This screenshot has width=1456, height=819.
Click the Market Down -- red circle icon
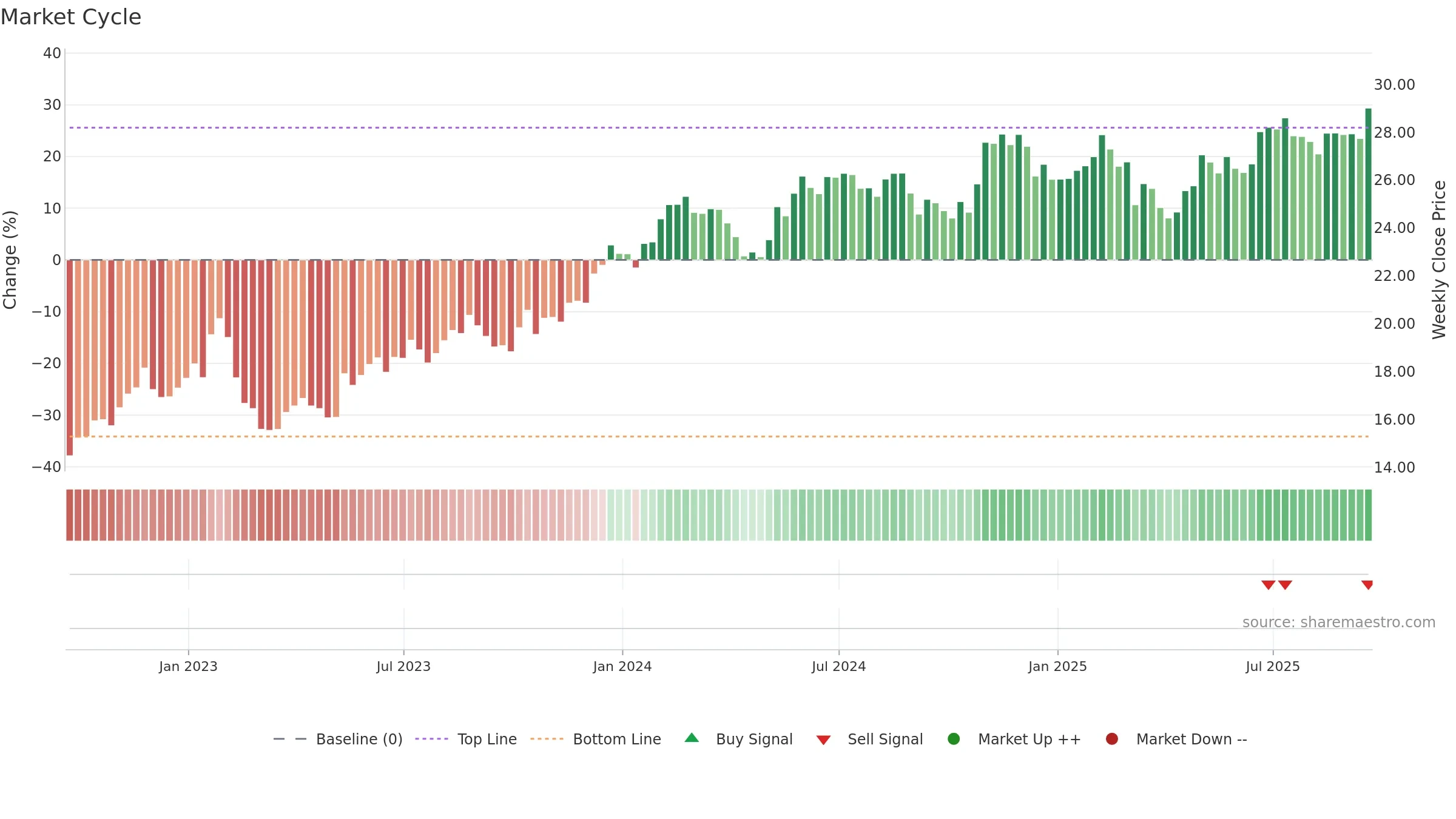coord(1112,739)
